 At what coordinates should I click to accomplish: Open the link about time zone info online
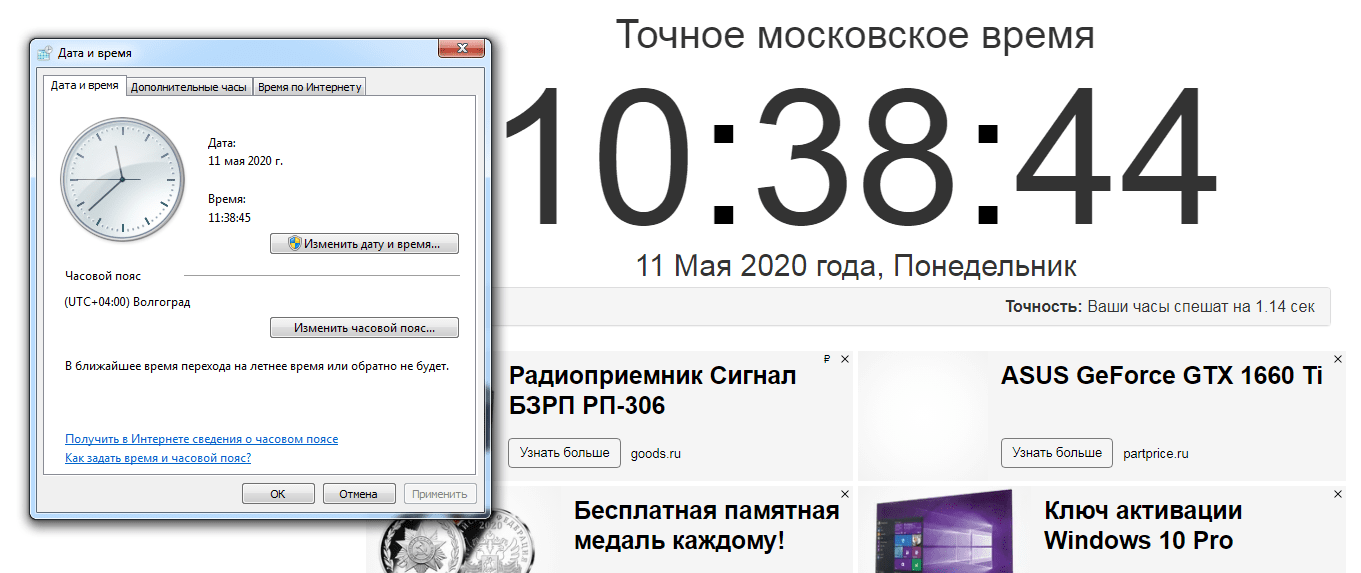[201, 439]
